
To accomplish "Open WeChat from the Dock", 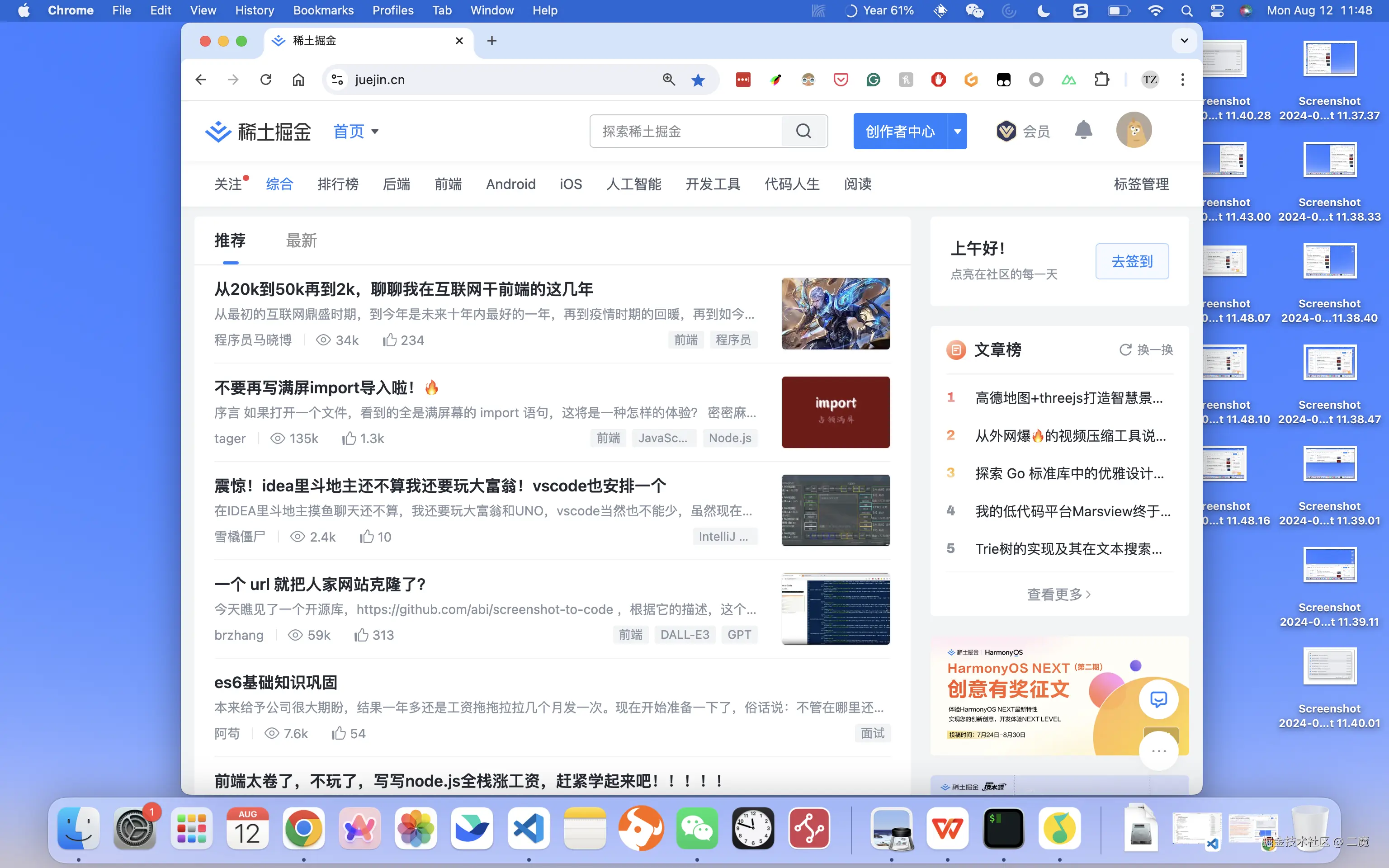I will [x=697, y=828].
